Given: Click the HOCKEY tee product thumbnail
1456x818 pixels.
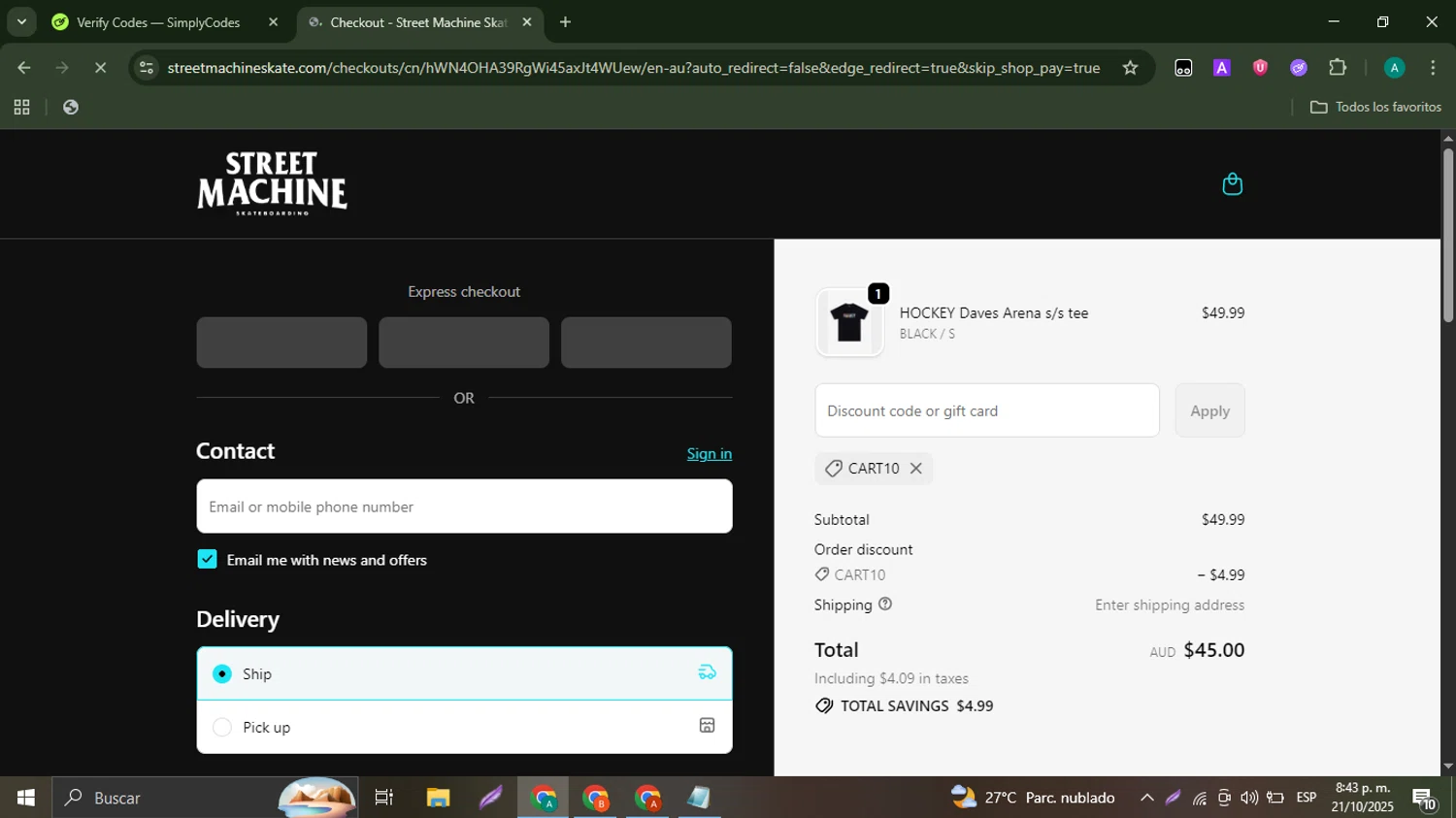Looking at the screenshot, I should pos(849,323).
